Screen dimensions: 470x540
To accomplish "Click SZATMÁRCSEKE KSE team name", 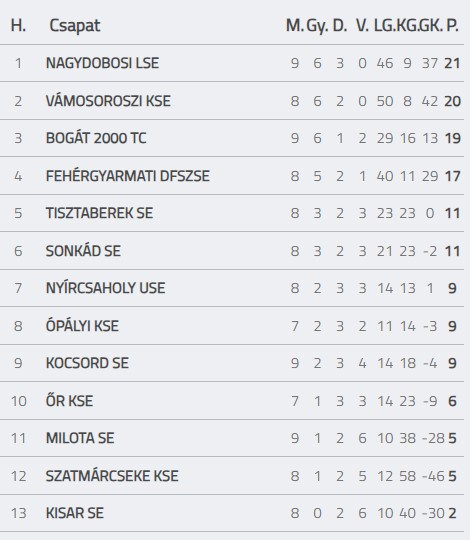I will (112, 476).
